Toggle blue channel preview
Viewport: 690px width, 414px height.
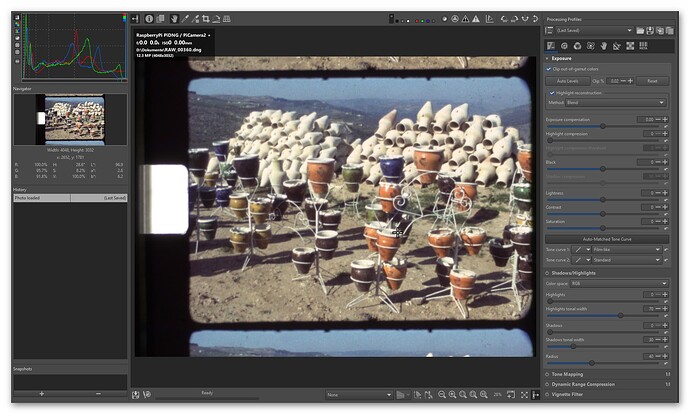428,21
